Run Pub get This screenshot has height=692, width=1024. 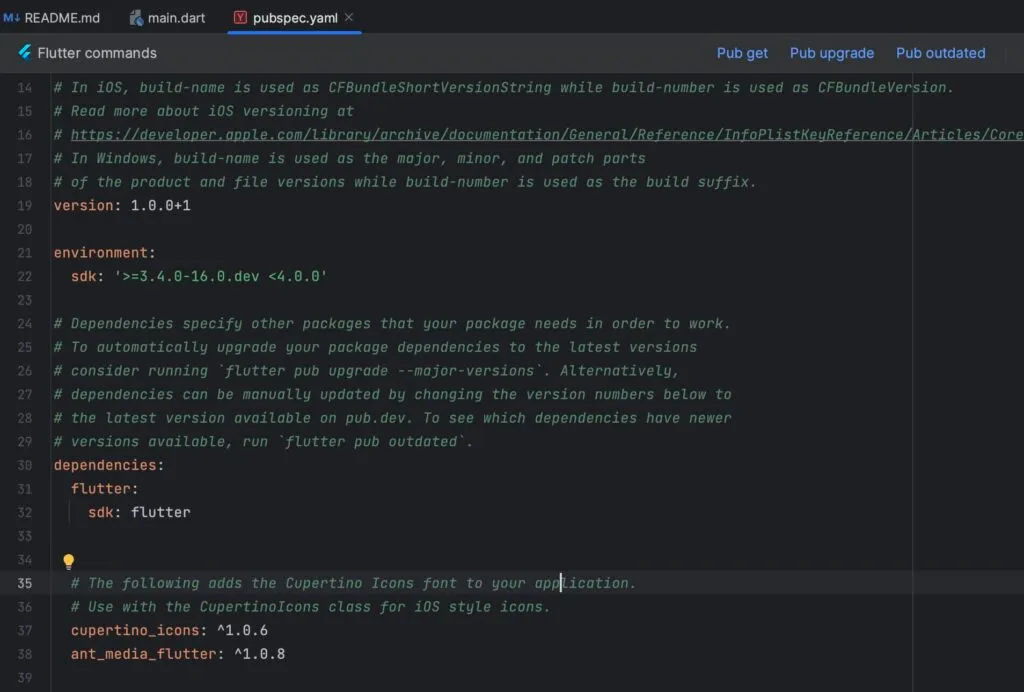(x=742, y=53)
